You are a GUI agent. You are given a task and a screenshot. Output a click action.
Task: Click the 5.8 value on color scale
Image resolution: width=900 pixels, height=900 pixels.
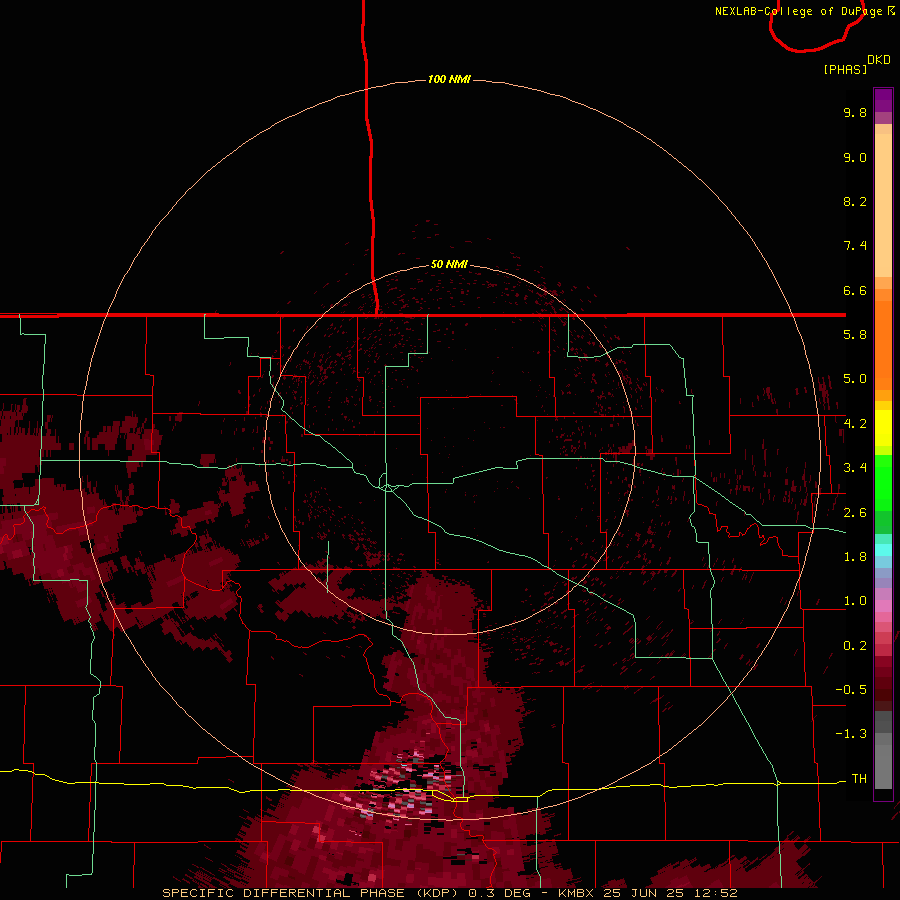point(855,335)
